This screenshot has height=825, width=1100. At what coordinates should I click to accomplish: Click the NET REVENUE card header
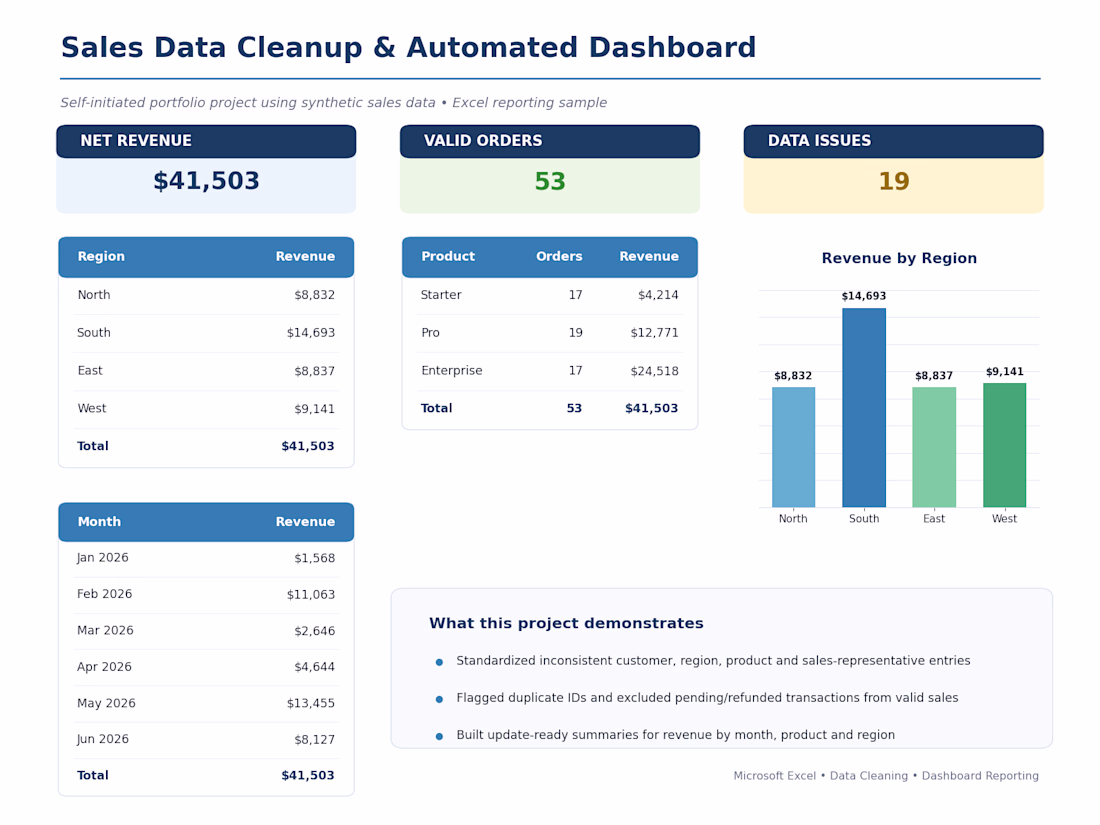point(206,141)
